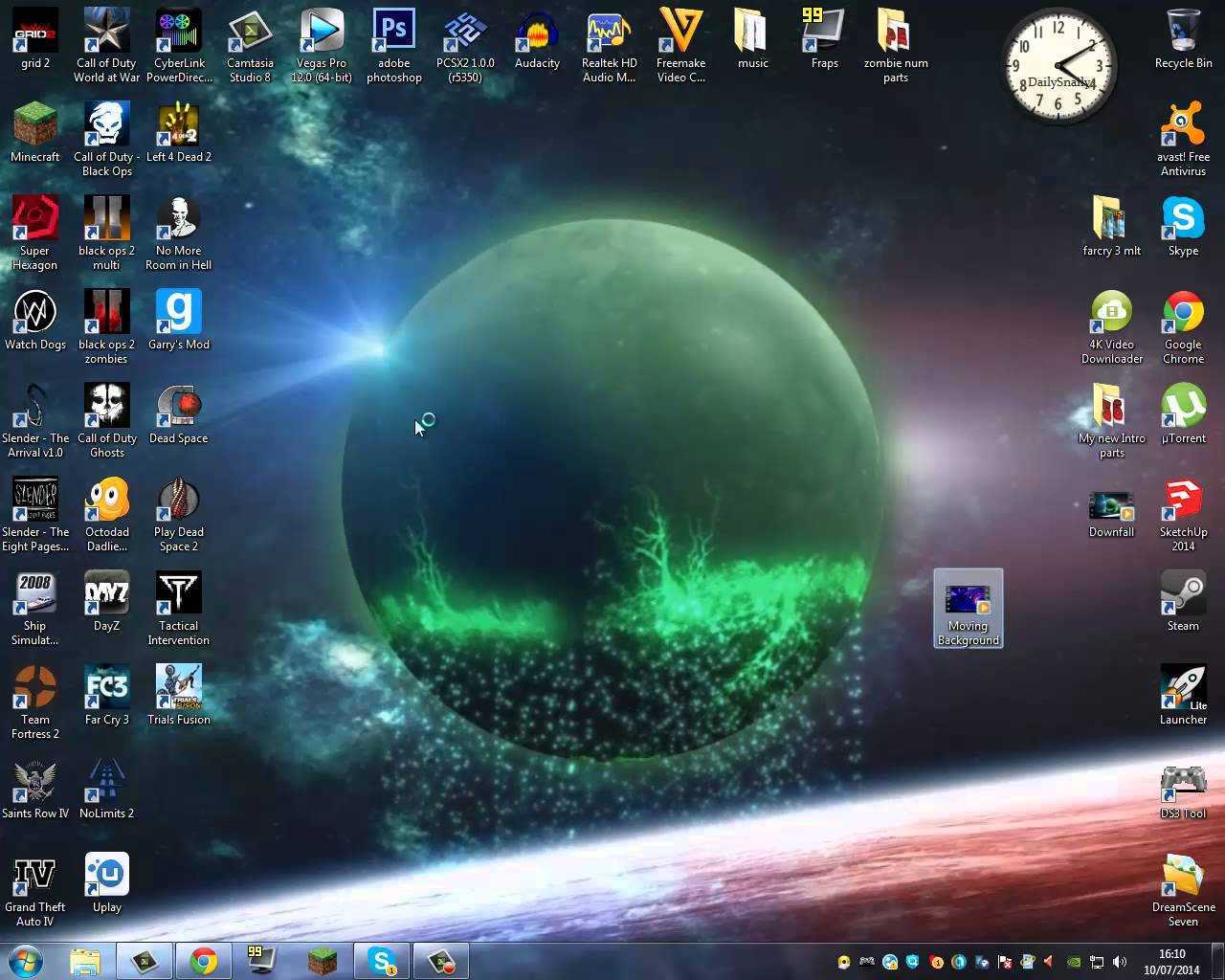
Task: Launch Call of Duty World at War
Action: [x=106, y=45]
